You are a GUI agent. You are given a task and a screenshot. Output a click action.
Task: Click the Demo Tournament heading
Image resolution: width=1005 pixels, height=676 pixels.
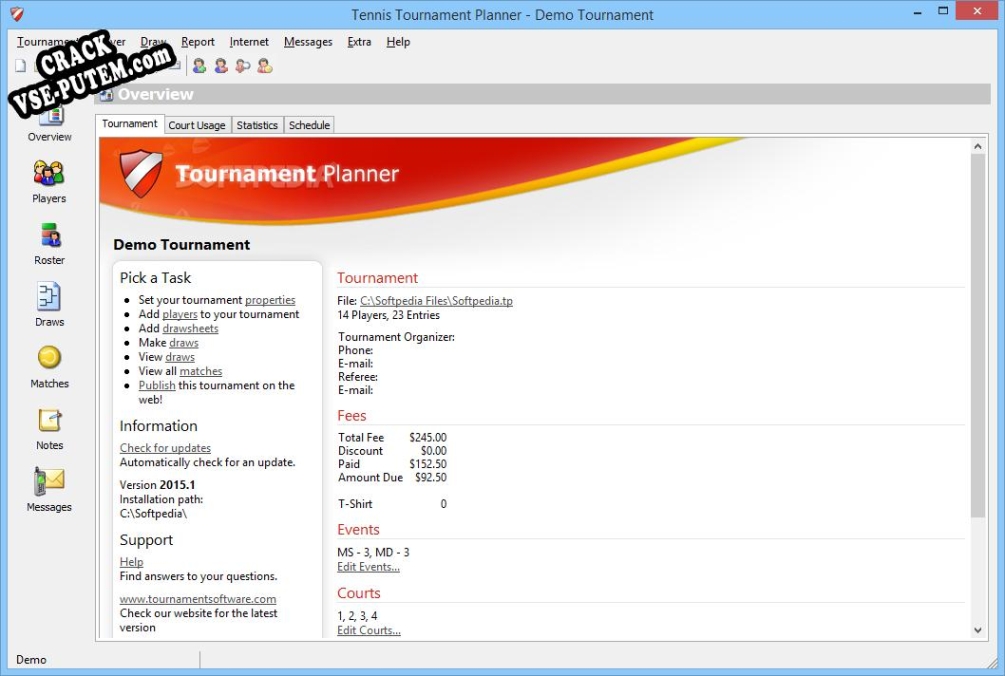(181, 245)
